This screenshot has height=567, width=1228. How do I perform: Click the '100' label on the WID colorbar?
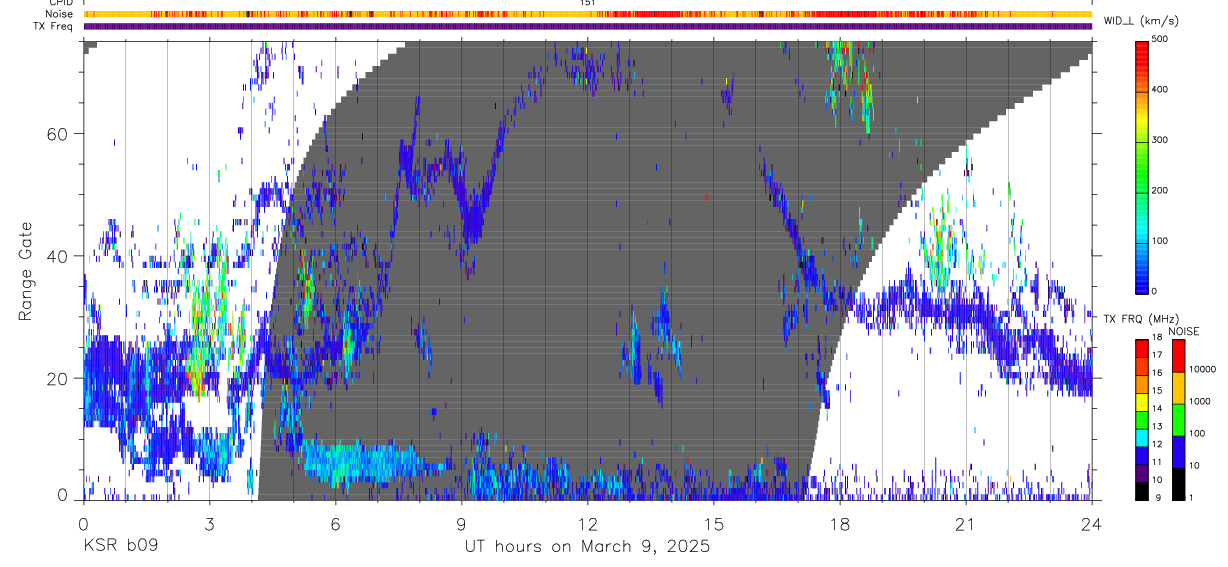click(1162, 241)
